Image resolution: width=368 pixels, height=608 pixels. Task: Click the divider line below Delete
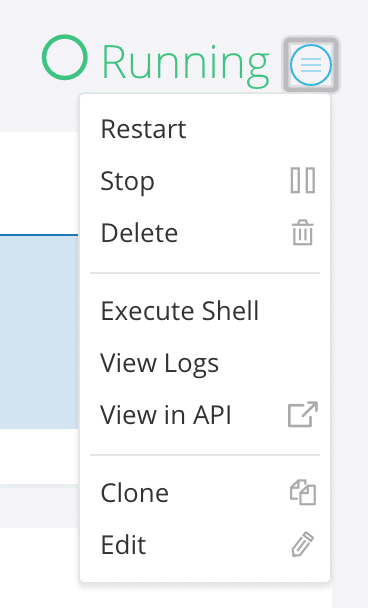coord(205,273)
